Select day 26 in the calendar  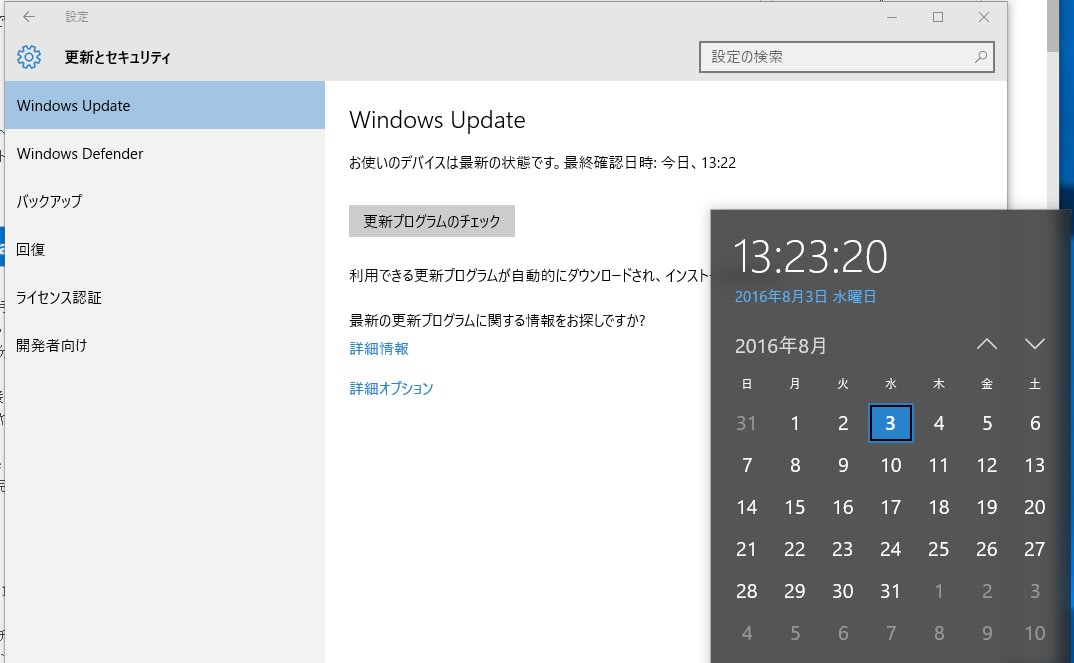tap(986, 549)
